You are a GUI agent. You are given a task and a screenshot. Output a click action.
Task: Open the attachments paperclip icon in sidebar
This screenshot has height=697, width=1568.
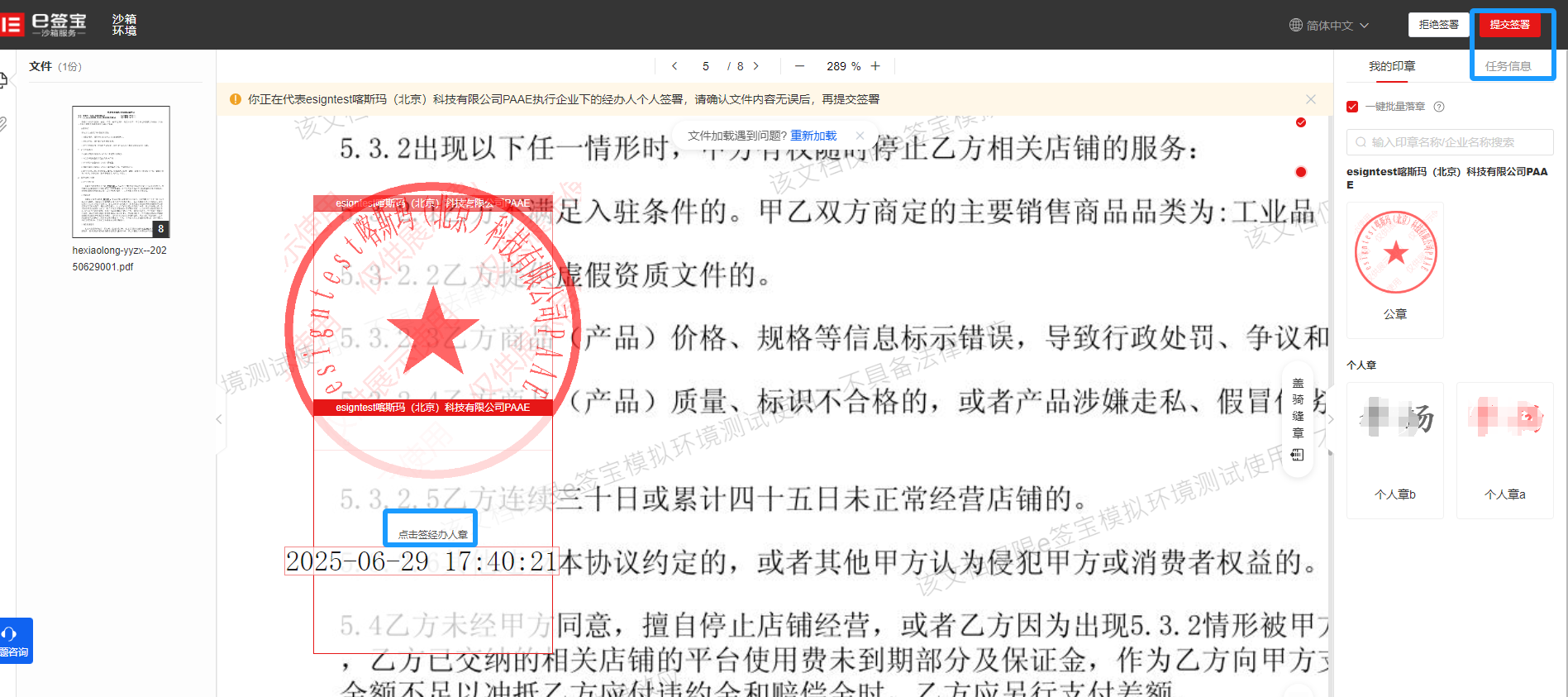[3, 124]
